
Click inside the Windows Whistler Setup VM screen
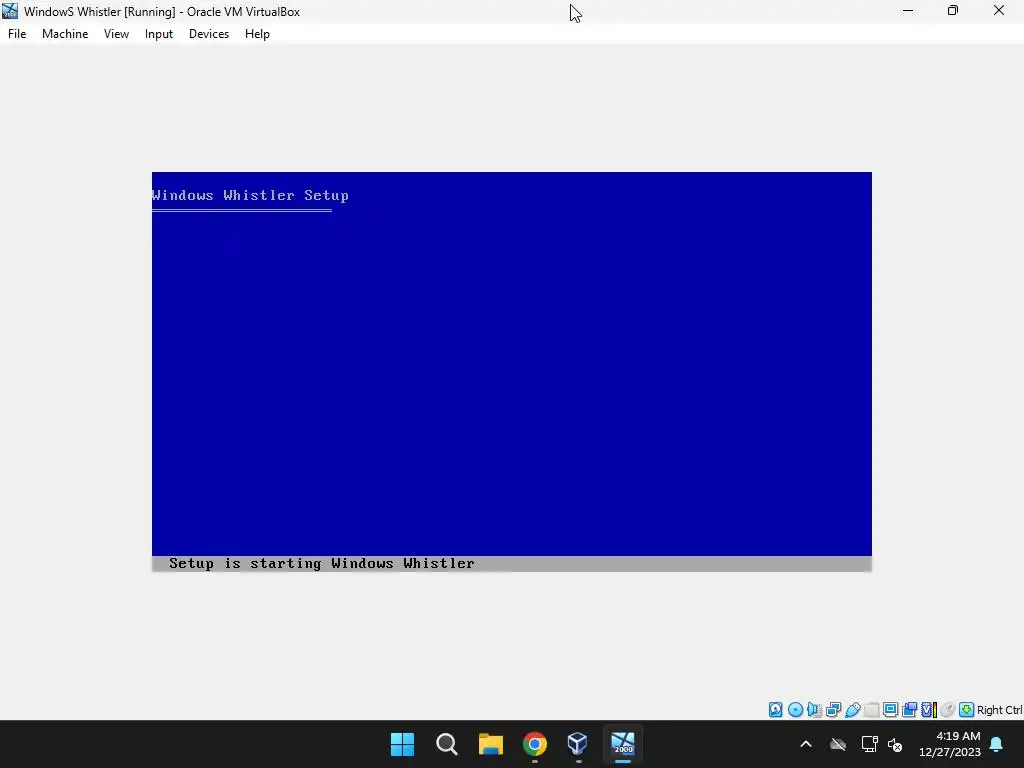511,372
